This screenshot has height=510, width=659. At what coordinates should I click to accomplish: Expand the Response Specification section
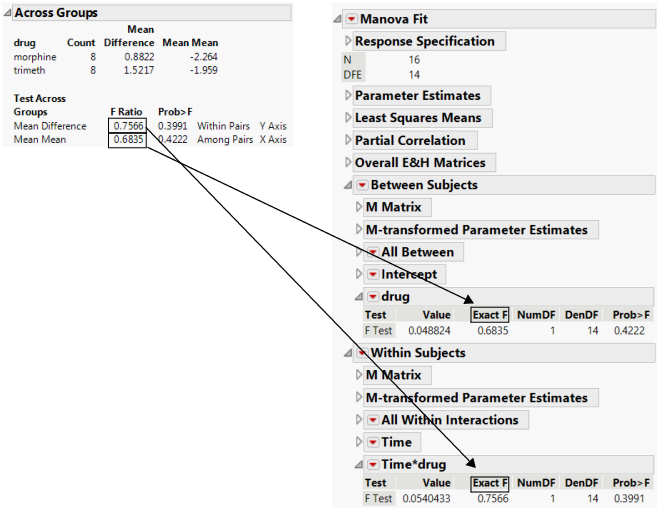(348, 41)
